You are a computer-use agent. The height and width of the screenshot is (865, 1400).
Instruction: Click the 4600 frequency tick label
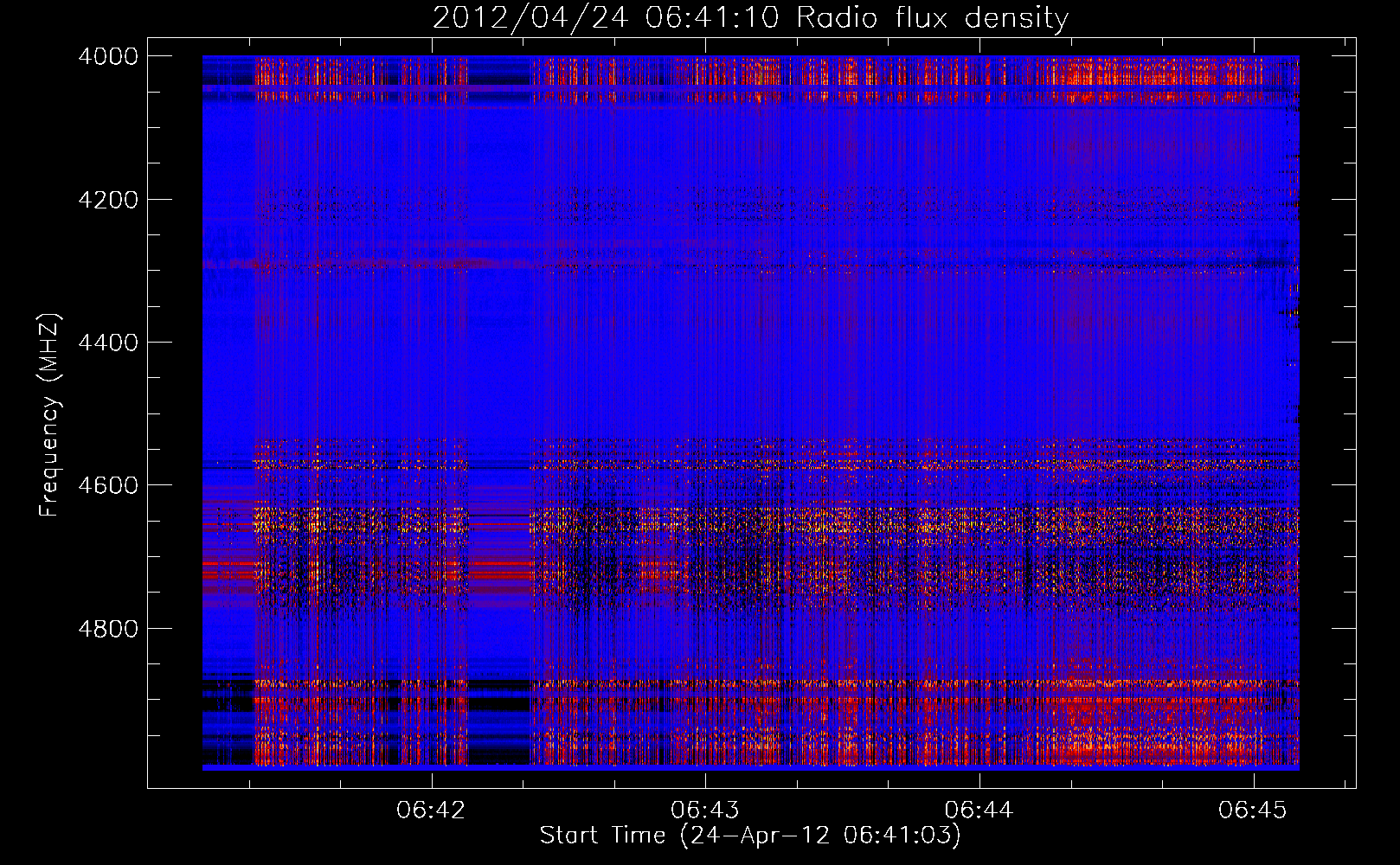[108, 485]
